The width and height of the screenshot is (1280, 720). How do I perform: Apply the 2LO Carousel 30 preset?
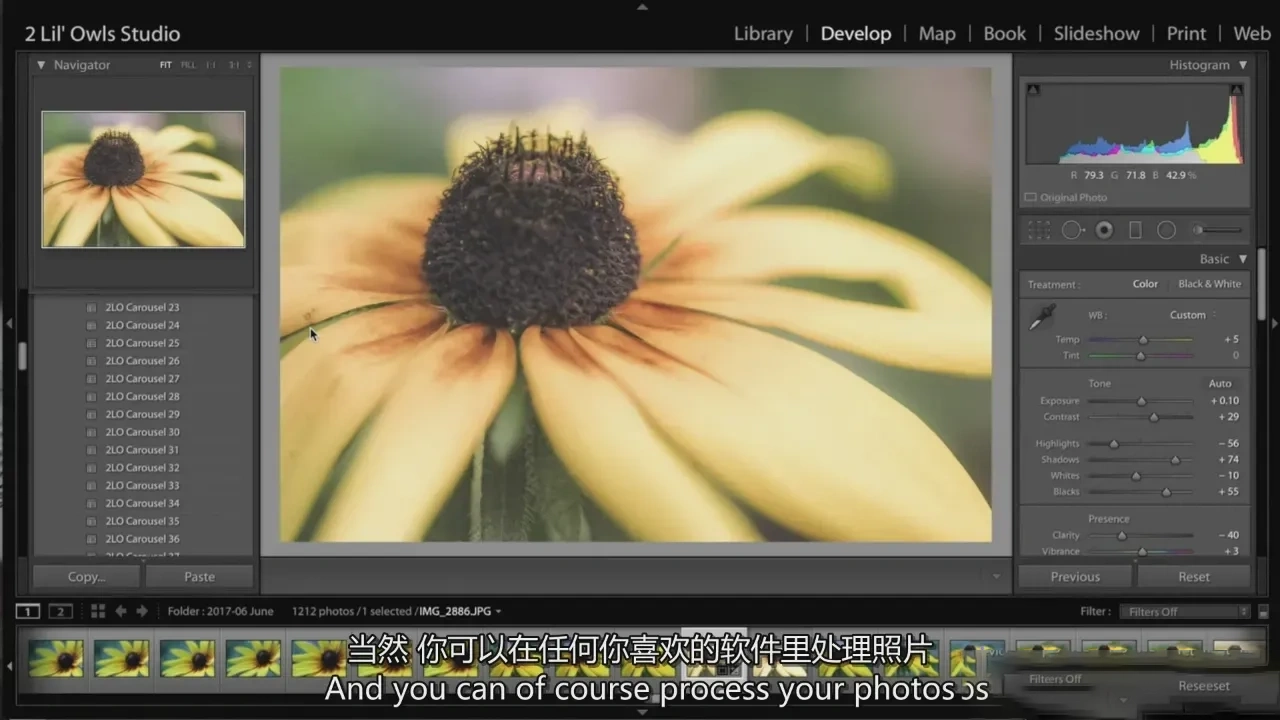[143, 432]
